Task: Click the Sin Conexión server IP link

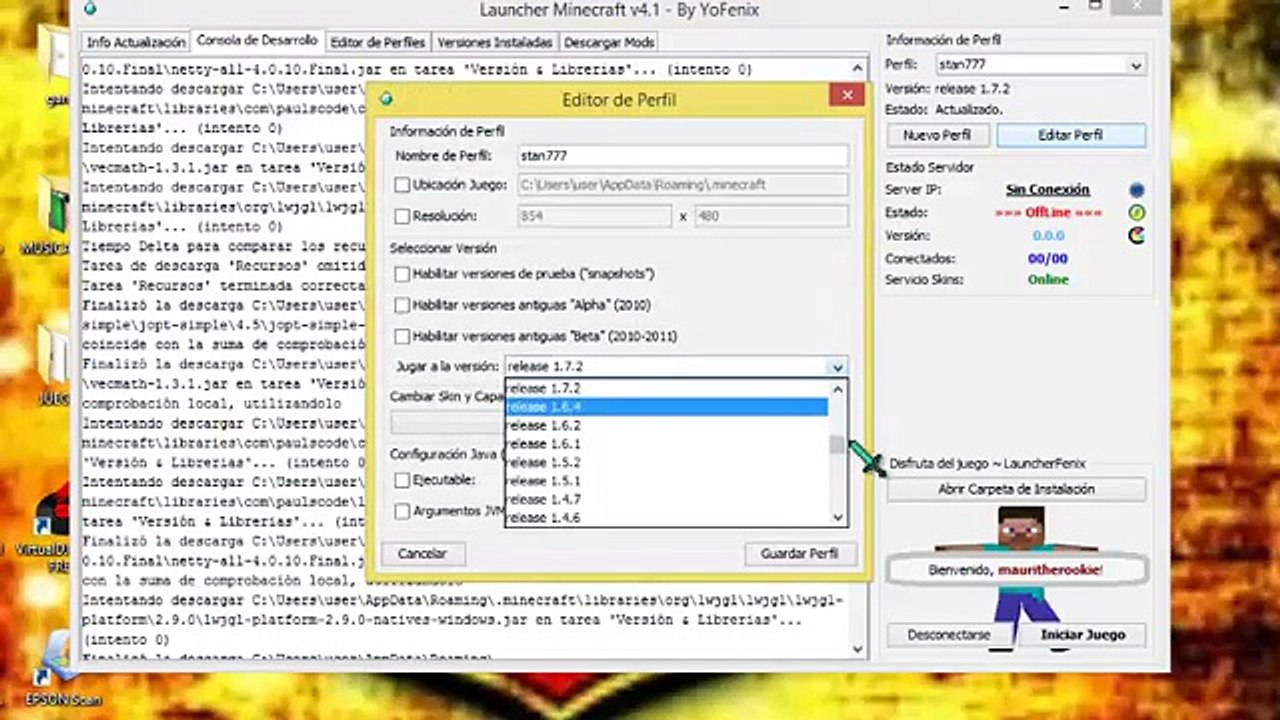Action: 1047,190
